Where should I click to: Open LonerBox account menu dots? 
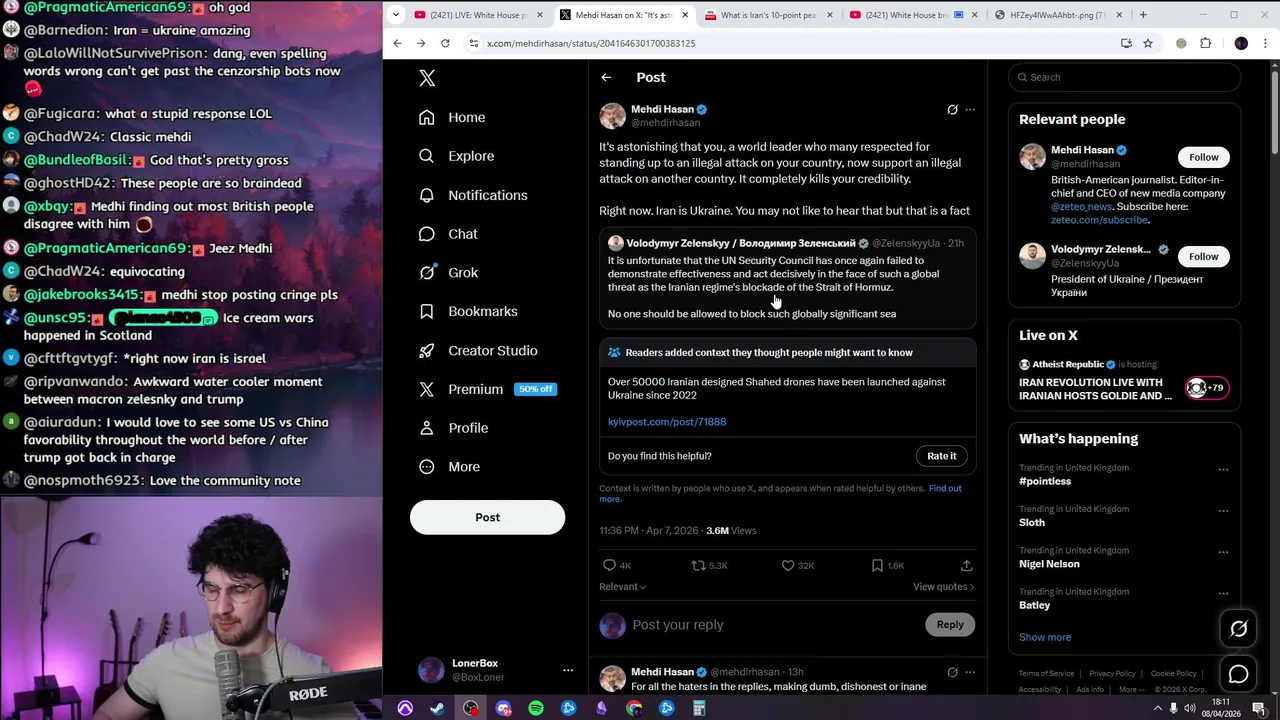coord(568,670)
